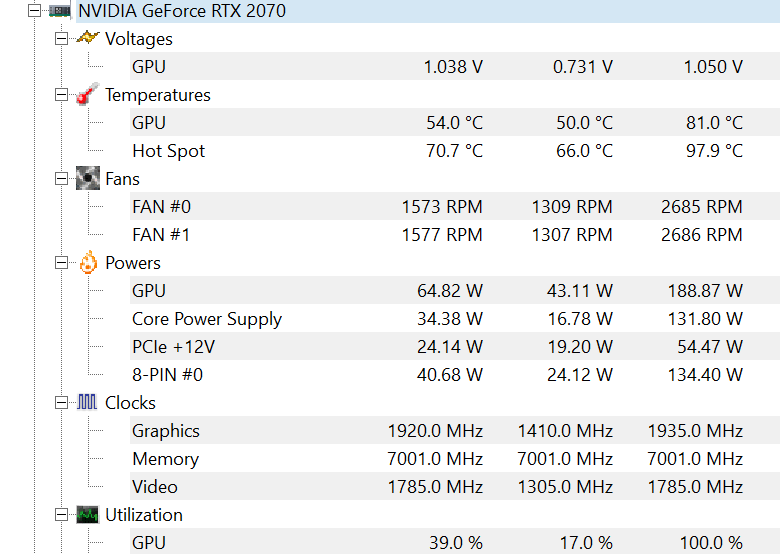Collapse the Fans section
The height and width of the screenshot is (554, 780).
tap(61, 179)
